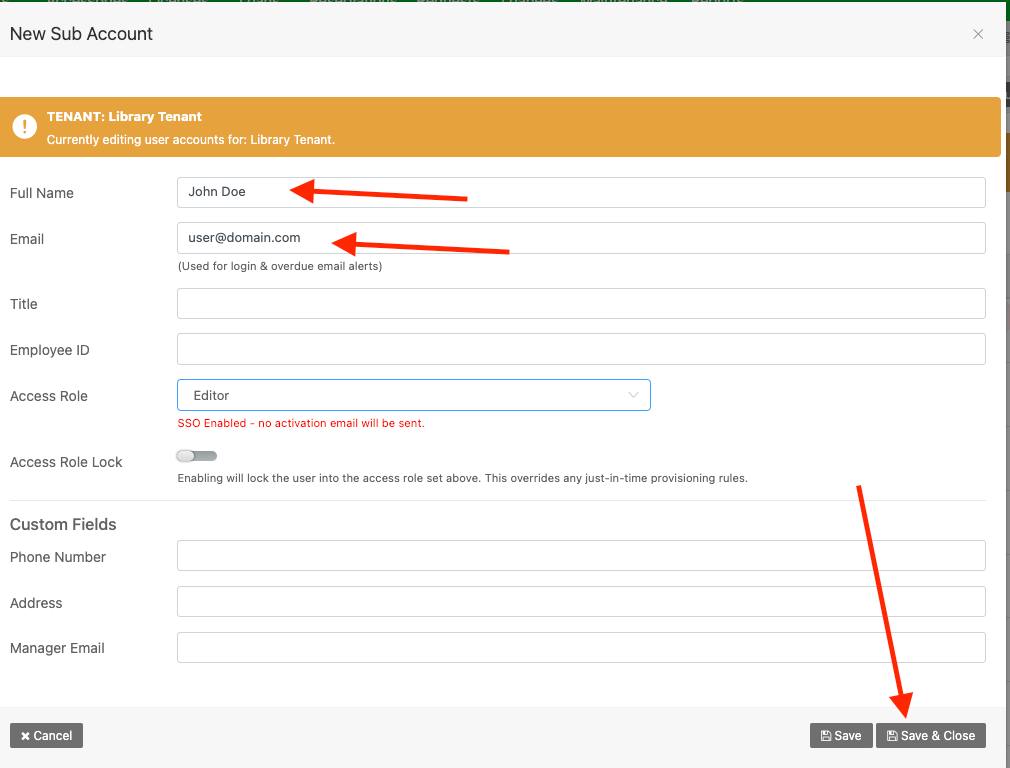1010x768 pixels.
Task: Open the Access Role dropdown
Action: click(413, 395)
